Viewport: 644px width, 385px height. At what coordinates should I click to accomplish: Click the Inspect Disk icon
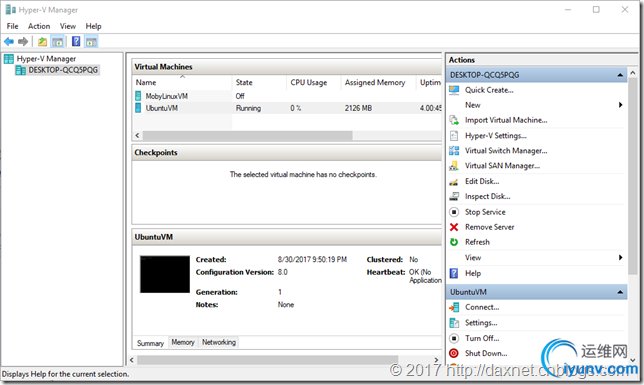coord(454,196)
